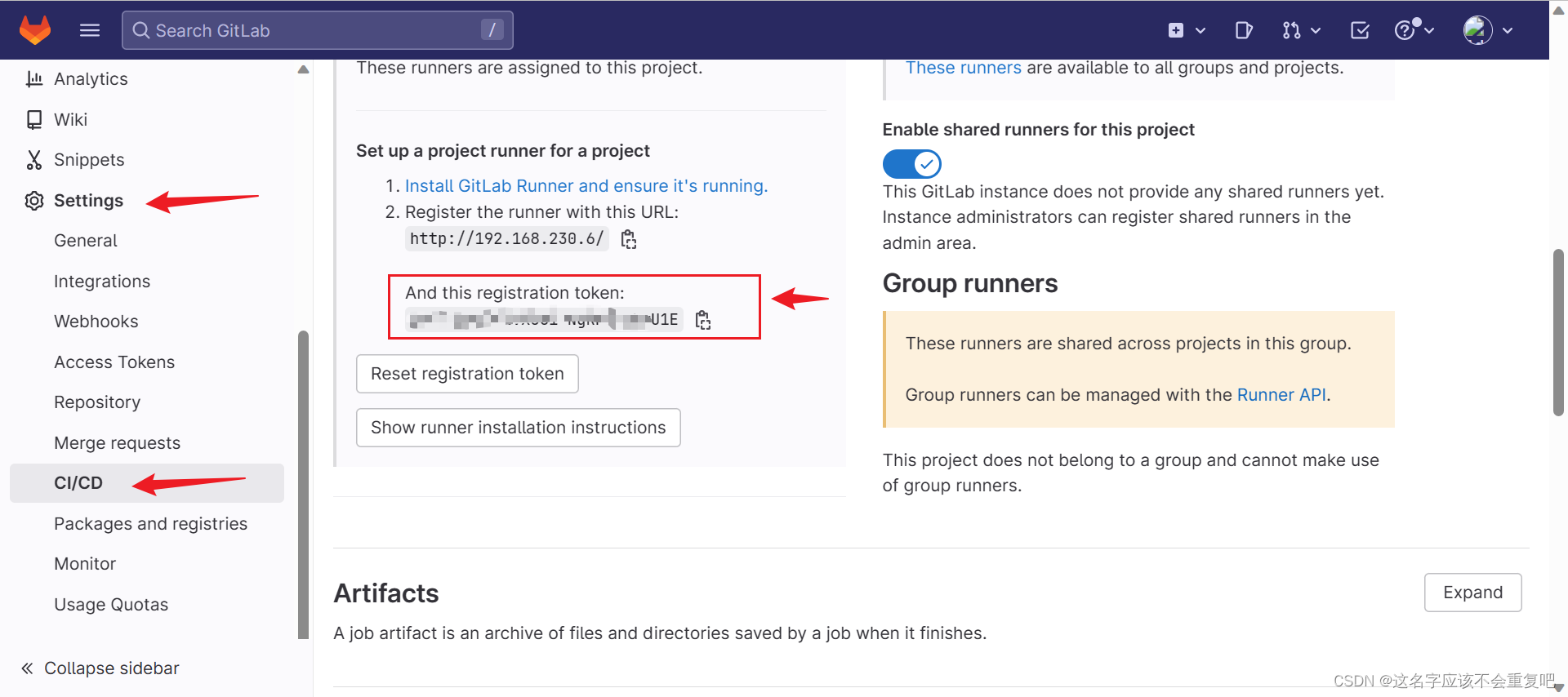
Task: Click the Snippets scissors icon
Action: [x=34, y=160]
